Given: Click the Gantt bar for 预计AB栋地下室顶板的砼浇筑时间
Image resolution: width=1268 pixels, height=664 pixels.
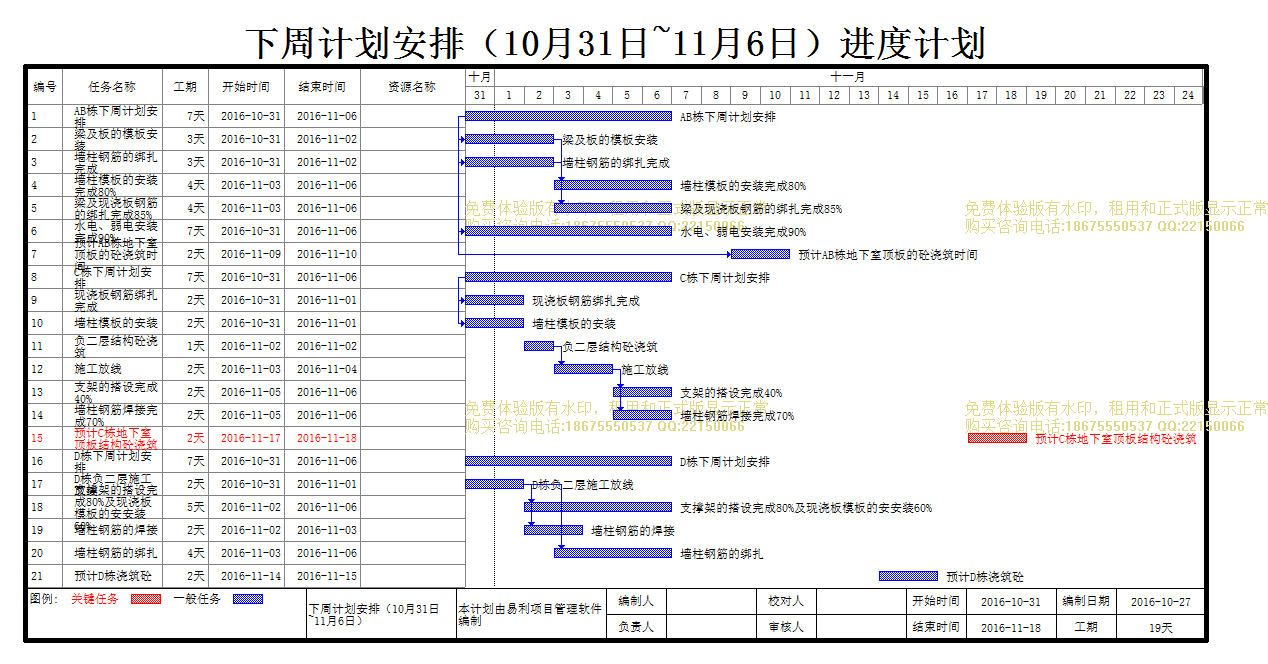Looking at the screenshot, I should coord(760,254).
